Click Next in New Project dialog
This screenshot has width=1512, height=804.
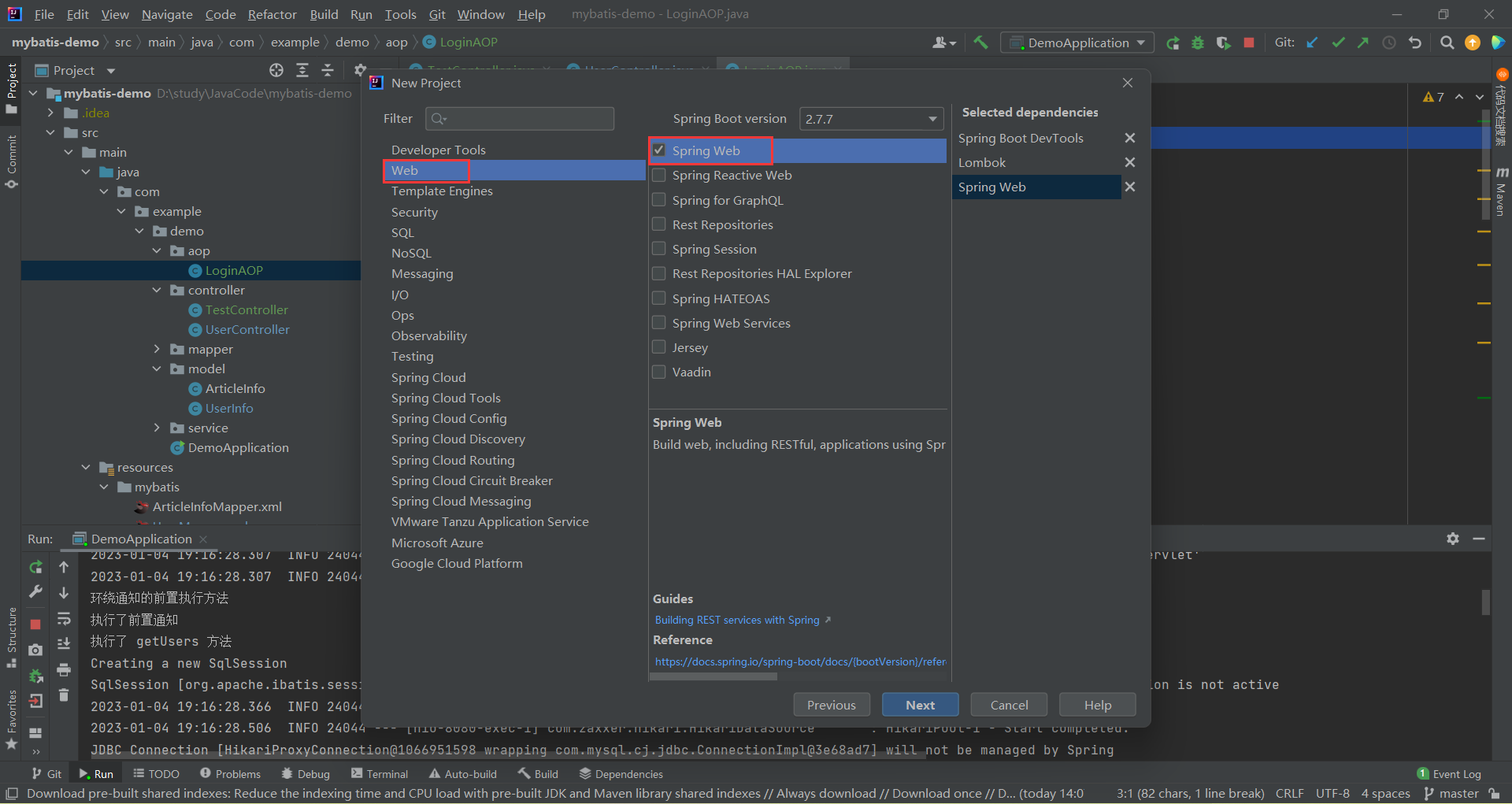[920, 705]
